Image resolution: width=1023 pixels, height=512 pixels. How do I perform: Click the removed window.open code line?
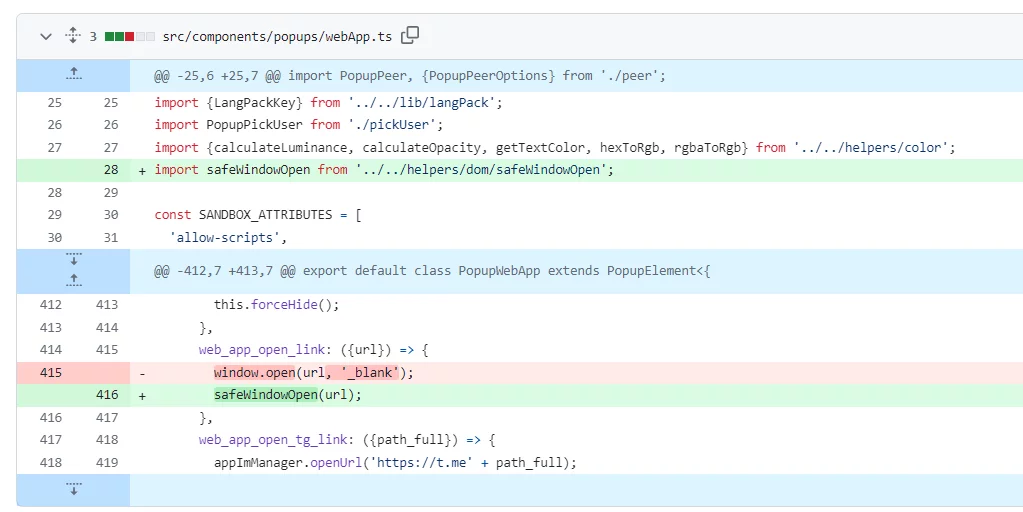coord(313,372)
